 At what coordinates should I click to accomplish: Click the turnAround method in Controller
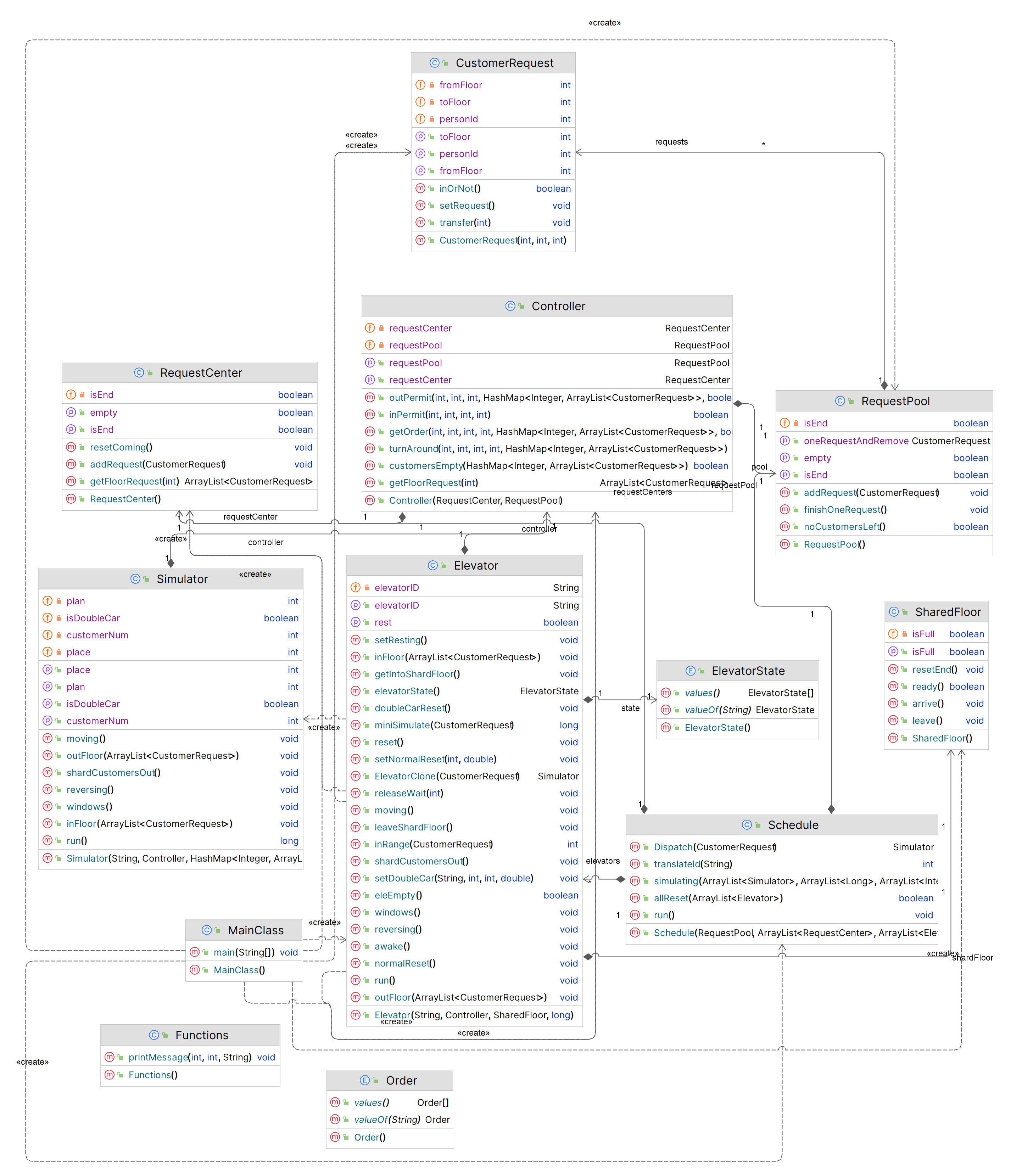547,449
